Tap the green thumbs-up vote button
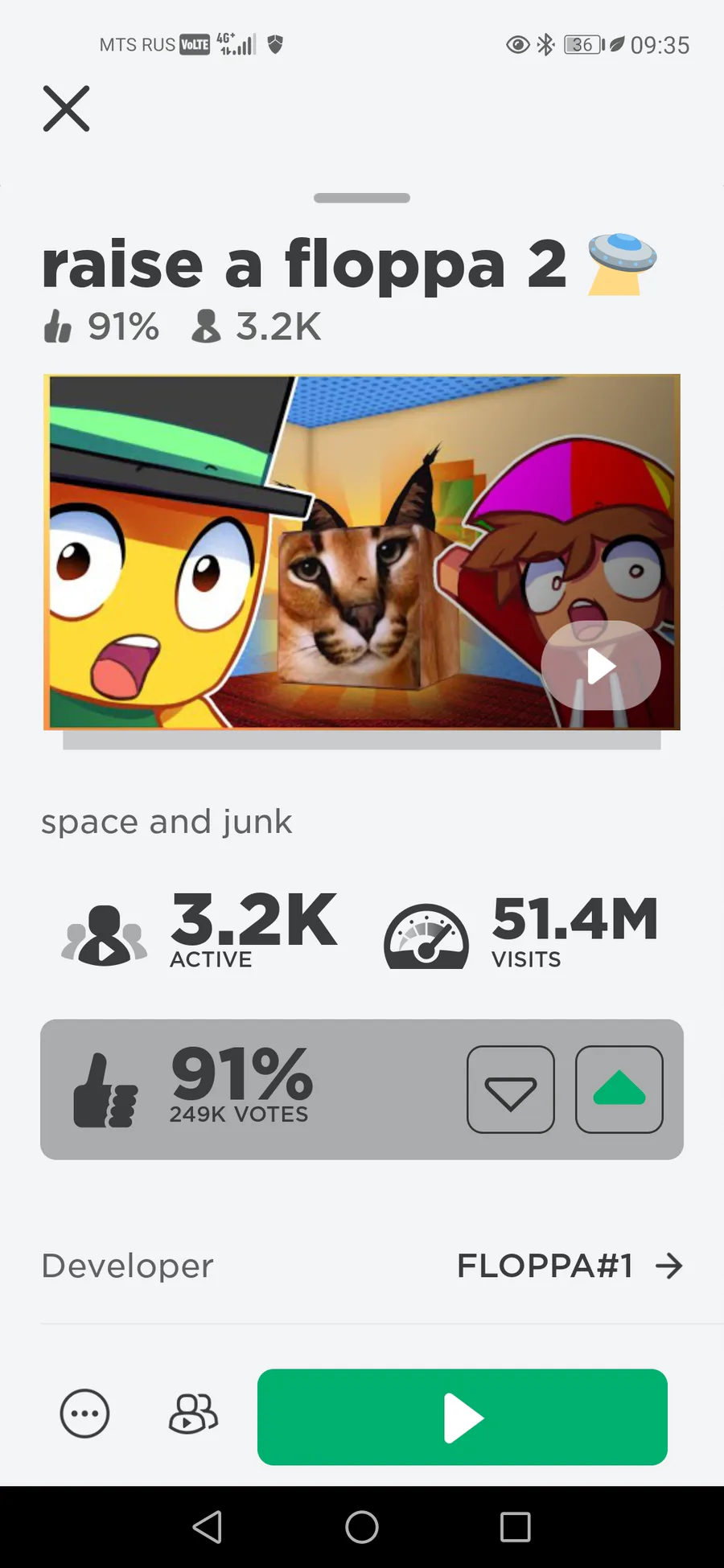The image size is (724, 1568). click(x=619, y=1090)
